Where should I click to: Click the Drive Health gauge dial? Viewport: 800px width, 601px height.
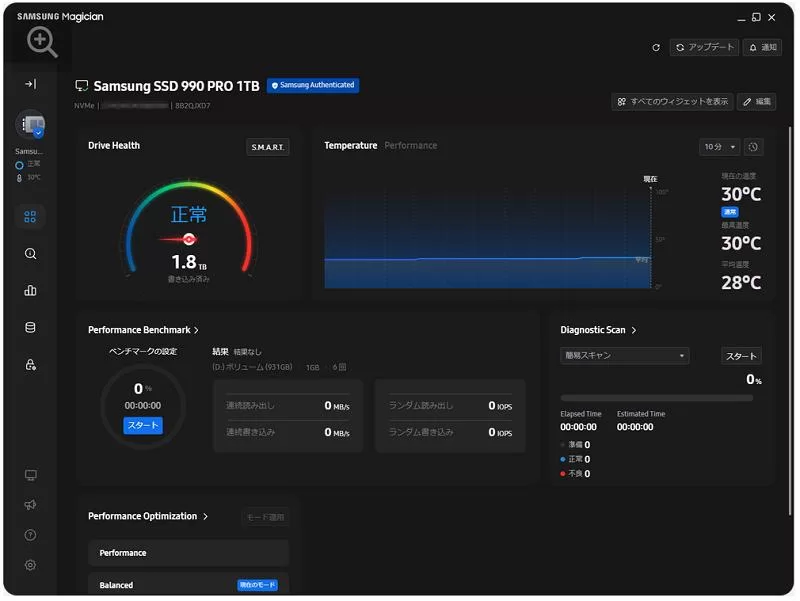point(189,230)
